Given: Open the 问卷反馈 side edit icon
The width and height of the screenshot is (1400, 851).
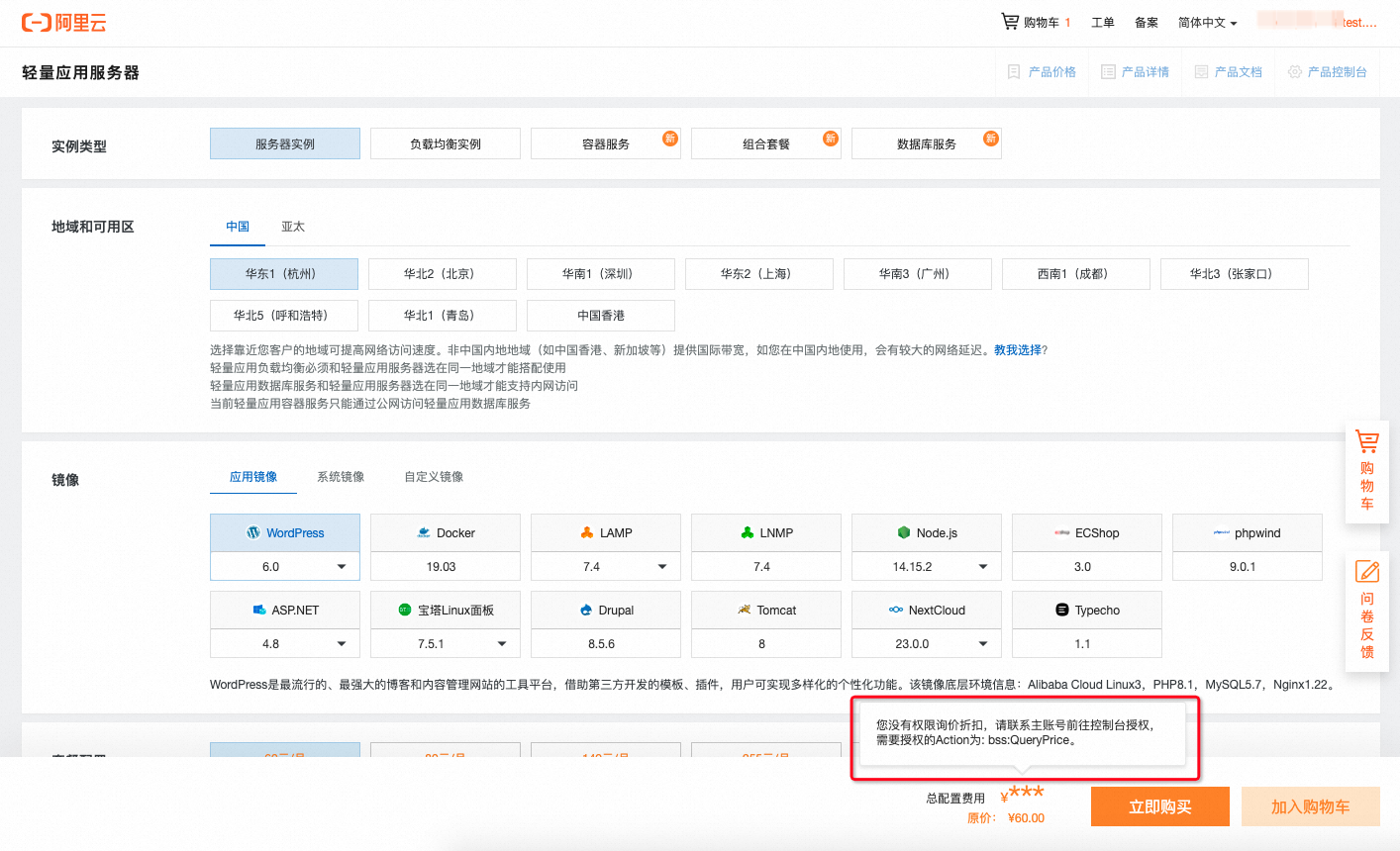Looking at the screenshot, I should click(x=1367, y=572).
